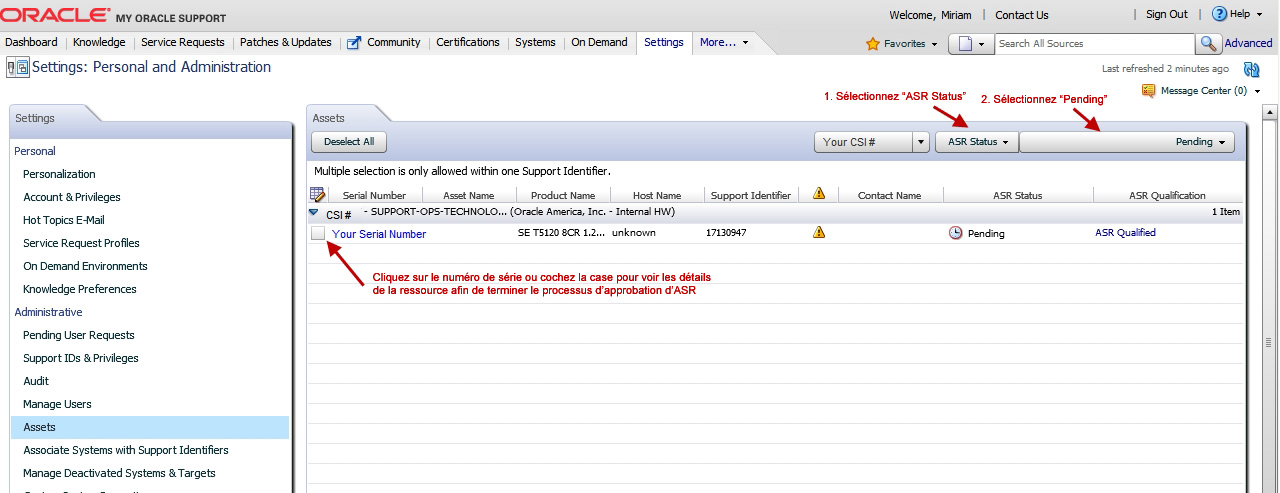Open the Your Serial Number link
1280x493 pixels.
tap(379, 234)
